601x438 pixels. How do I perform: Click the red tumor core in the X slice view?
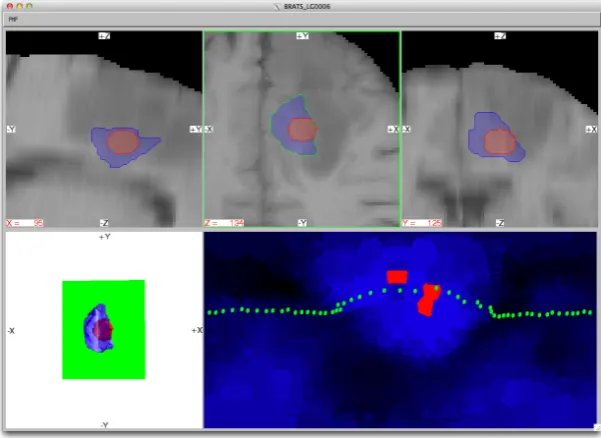pos(123,142)
